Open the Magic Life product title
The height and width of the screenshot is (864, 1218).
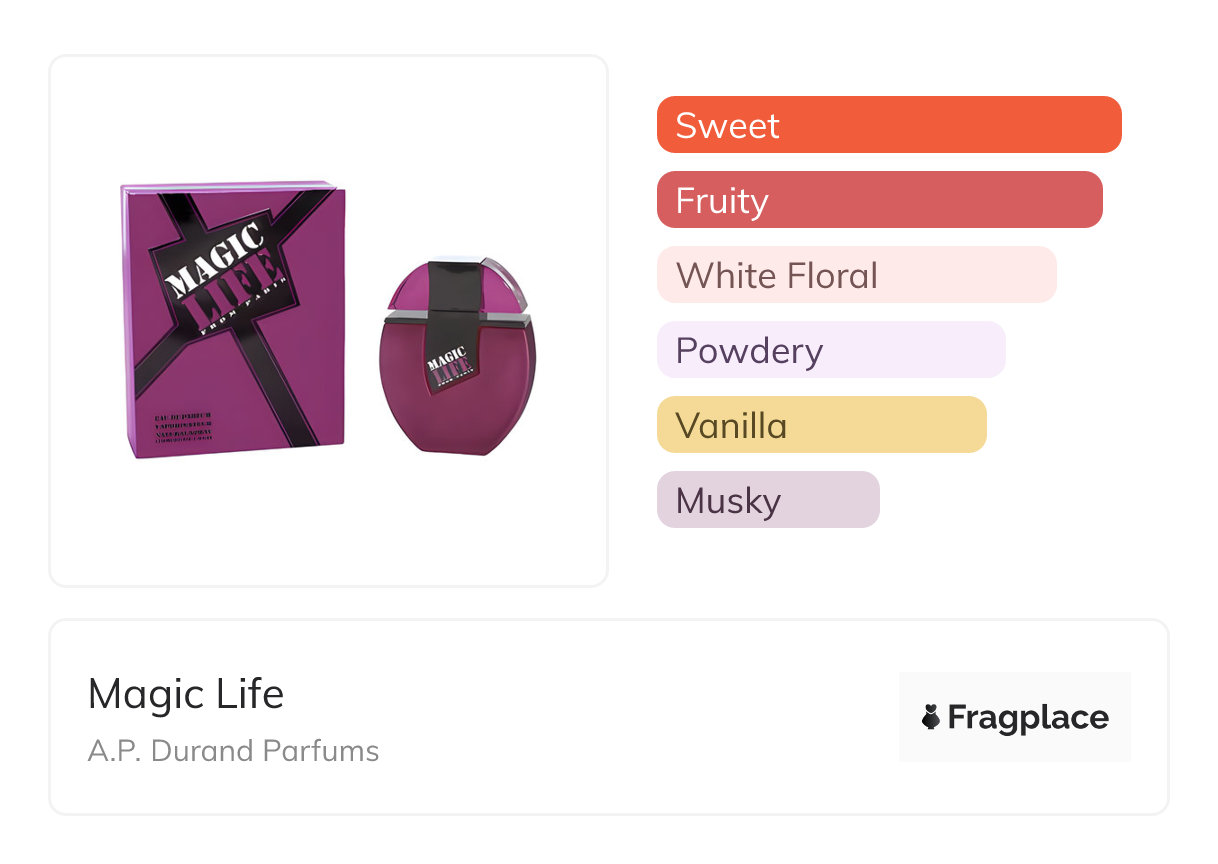pyautogui.click(x=186, y=693)
